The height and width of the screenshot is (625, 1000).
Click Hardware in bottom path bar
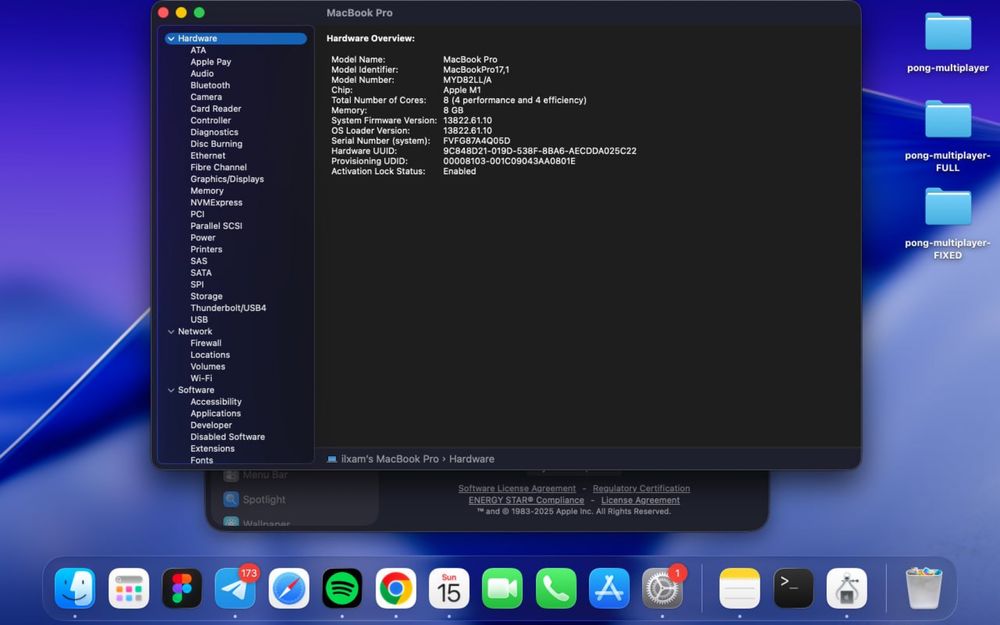click(x=471, y=459)
